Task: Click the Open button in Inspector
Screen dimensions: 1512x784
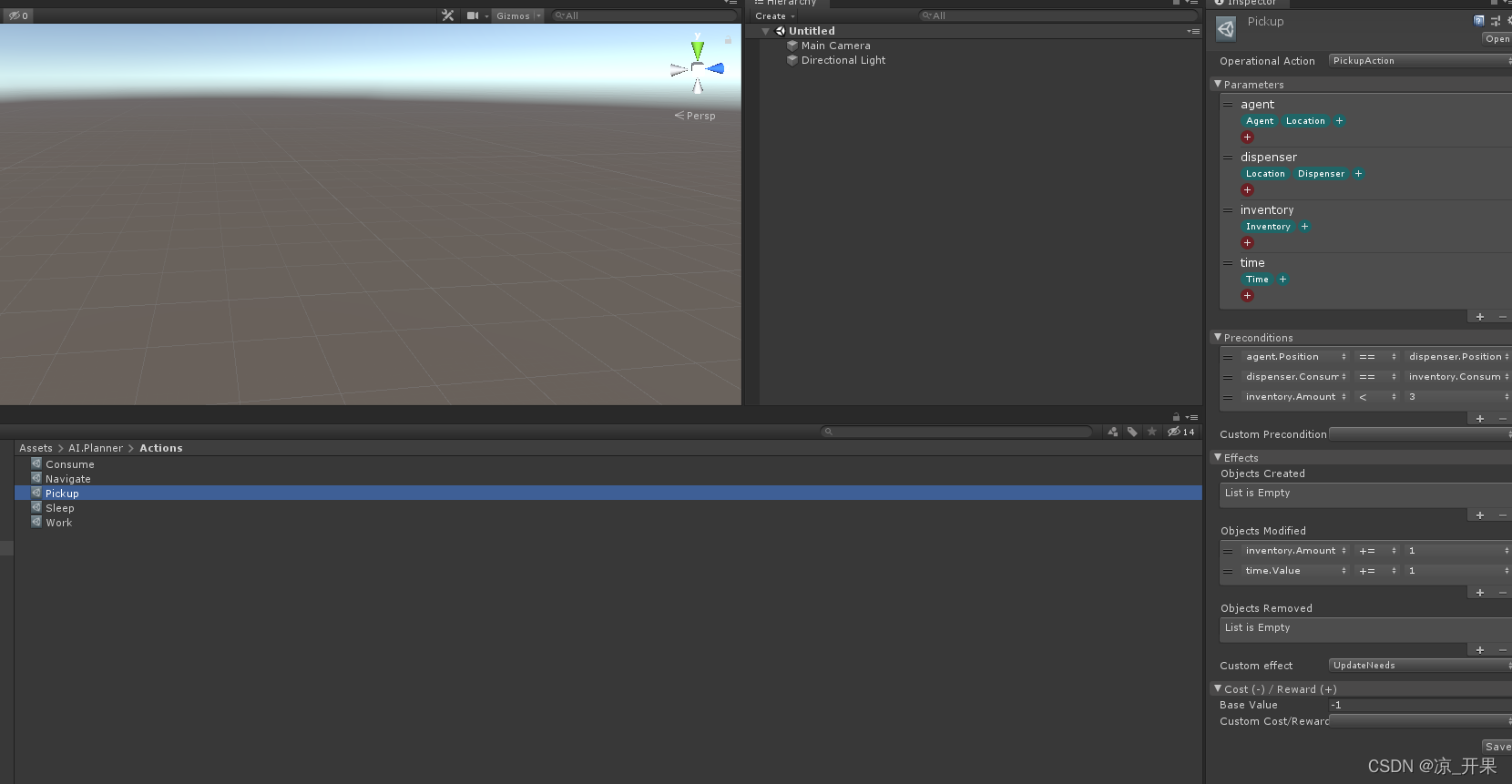Action: pos(1497,39)
